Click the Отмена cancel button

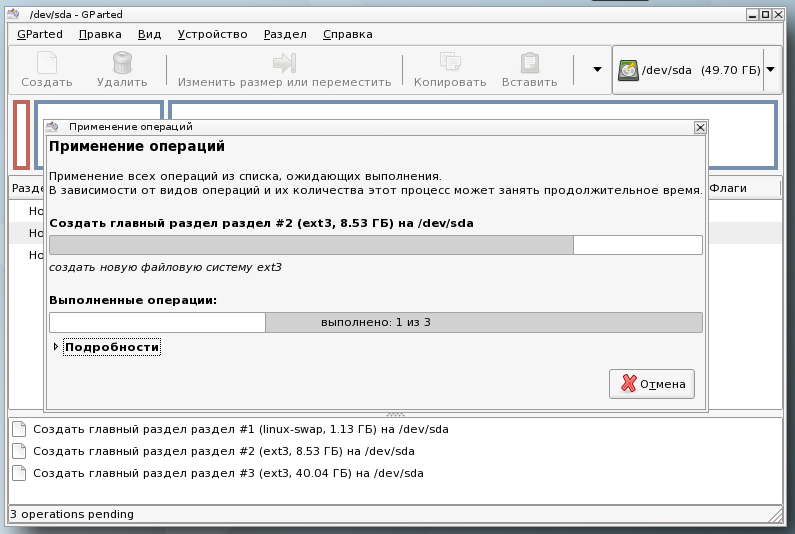[652, 384]
